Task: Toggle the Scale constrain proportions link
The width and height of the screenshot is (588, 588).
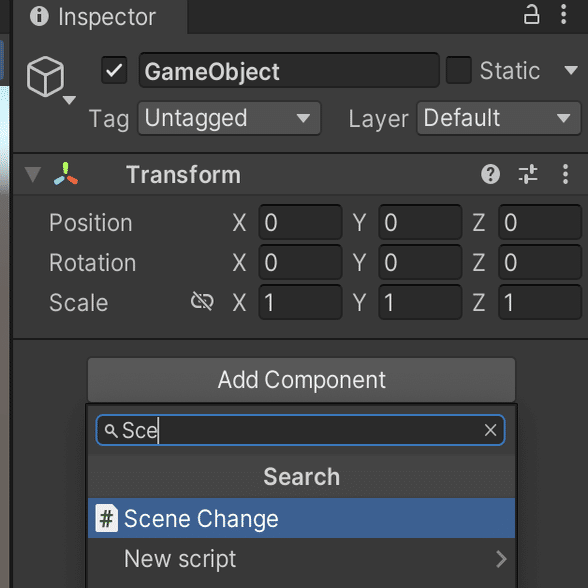Action: click(202, 302)
